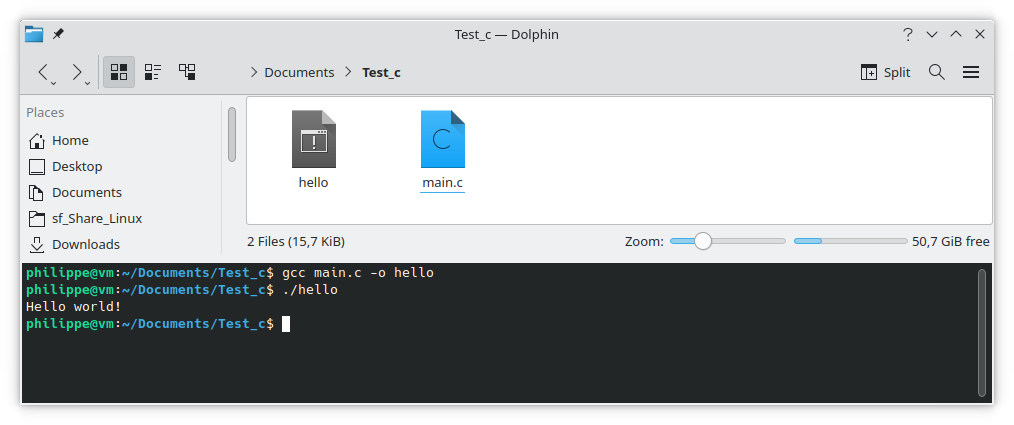Open Home in Places panel
Screen dimensions: 1014x425
coord(70,140)
